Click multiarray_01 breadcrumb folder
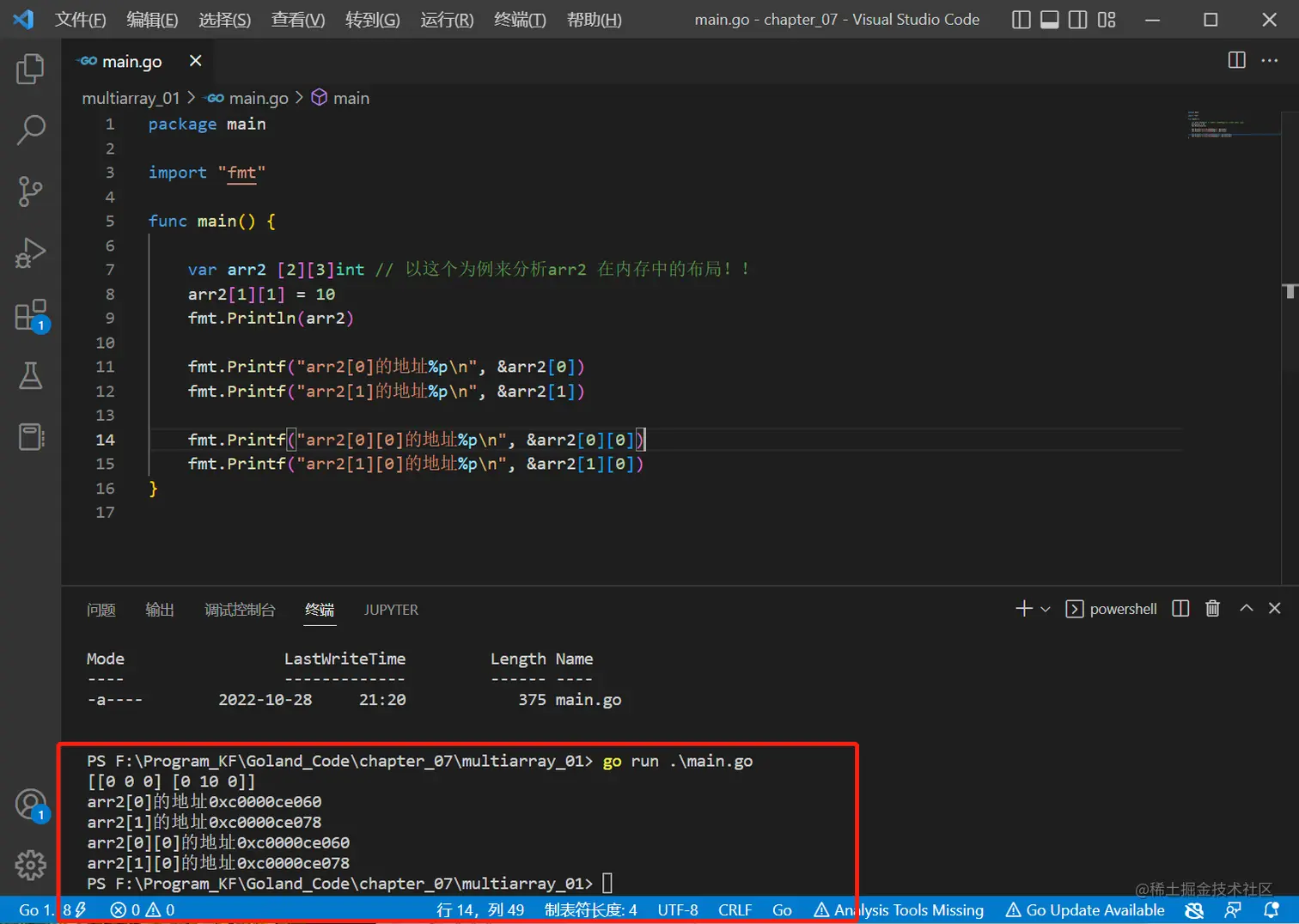This screenshot has width=1299, height=924. [131, 98]
